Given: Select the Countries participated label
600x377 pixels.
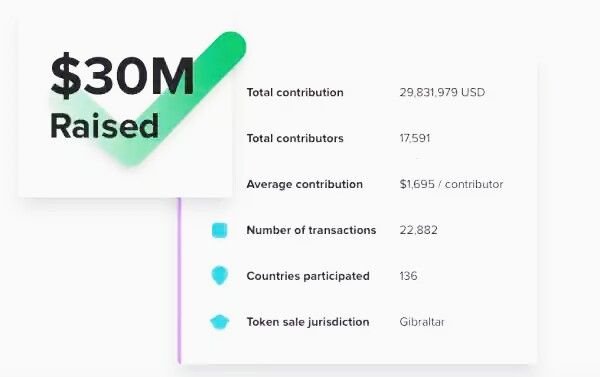Looking at the screenshot, I should click(308, 276).
